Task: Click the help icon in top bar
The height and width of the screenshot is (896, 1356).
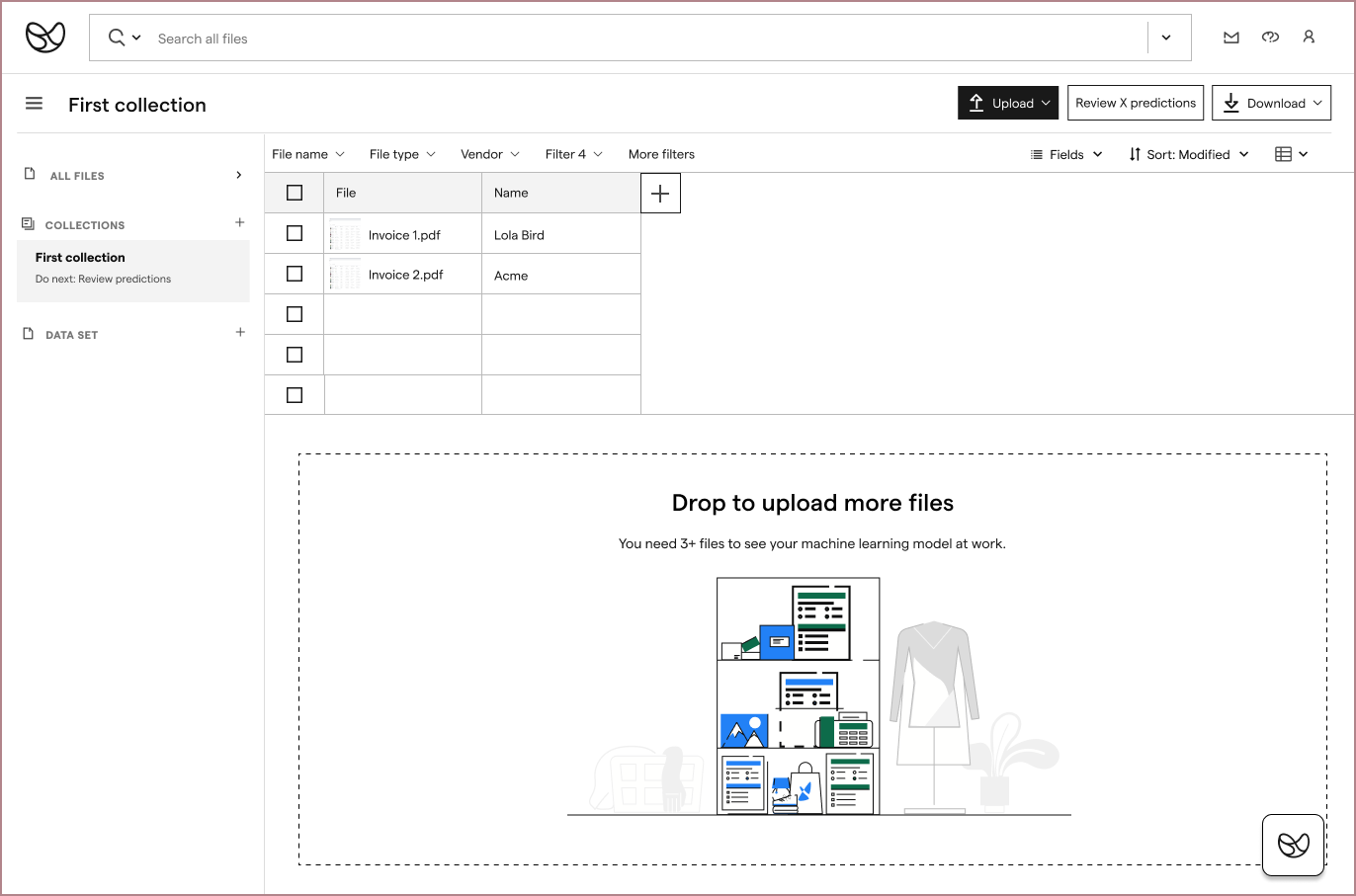Action: 1270,37
